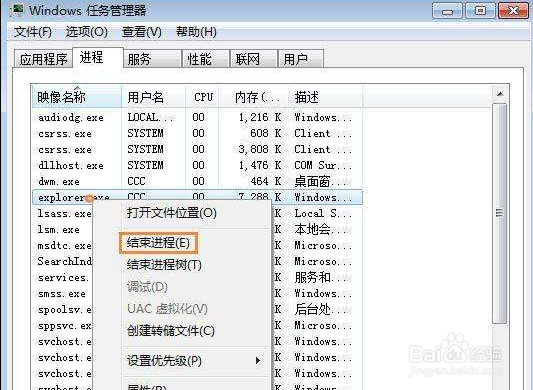Open the 查看(V) menu

click(x=141, y=32)
